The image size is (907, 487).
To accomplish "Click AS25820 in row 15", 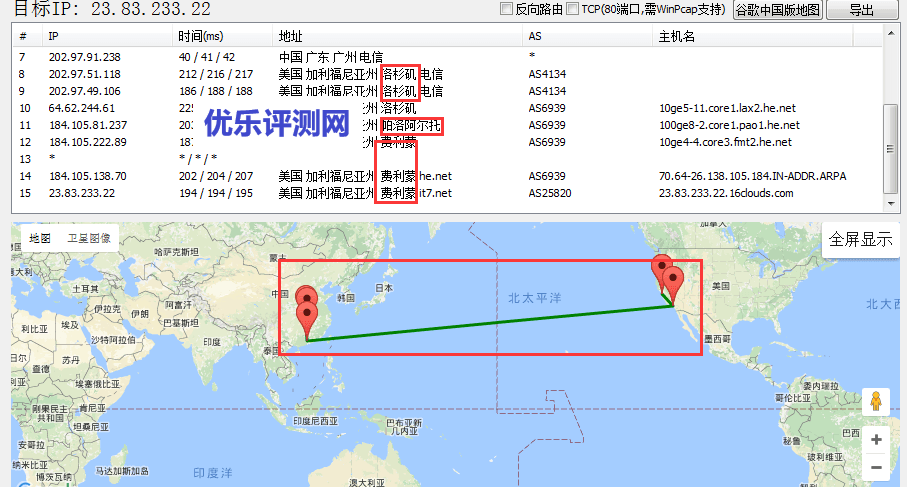I will pos(550,193).
